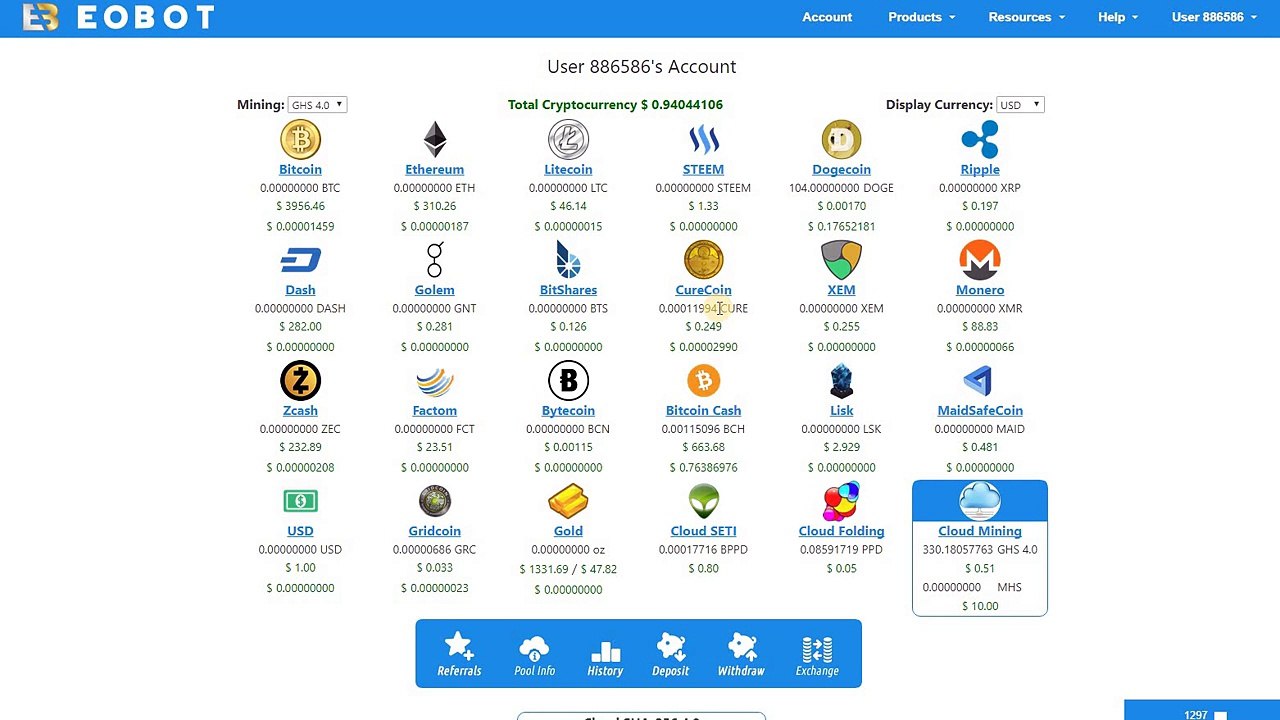Image resolution: width=1280 pixels, height=720 pixels.
Task: Click the 330.18057763 GHS 4.0 balance
Action: tap(980, 550)
